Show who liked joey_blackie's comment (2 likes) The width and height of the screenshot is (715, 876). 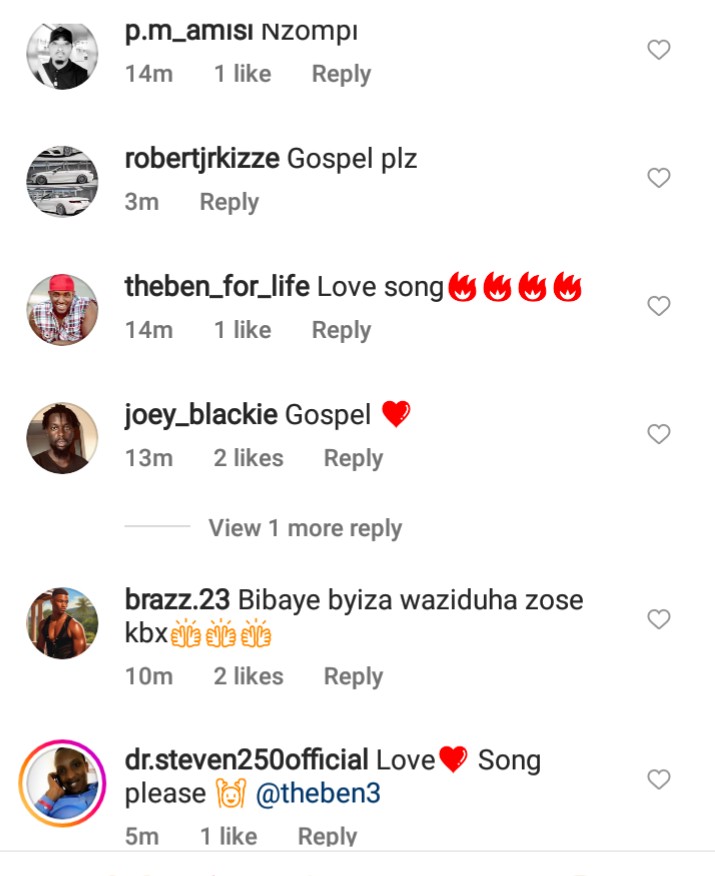248,458
